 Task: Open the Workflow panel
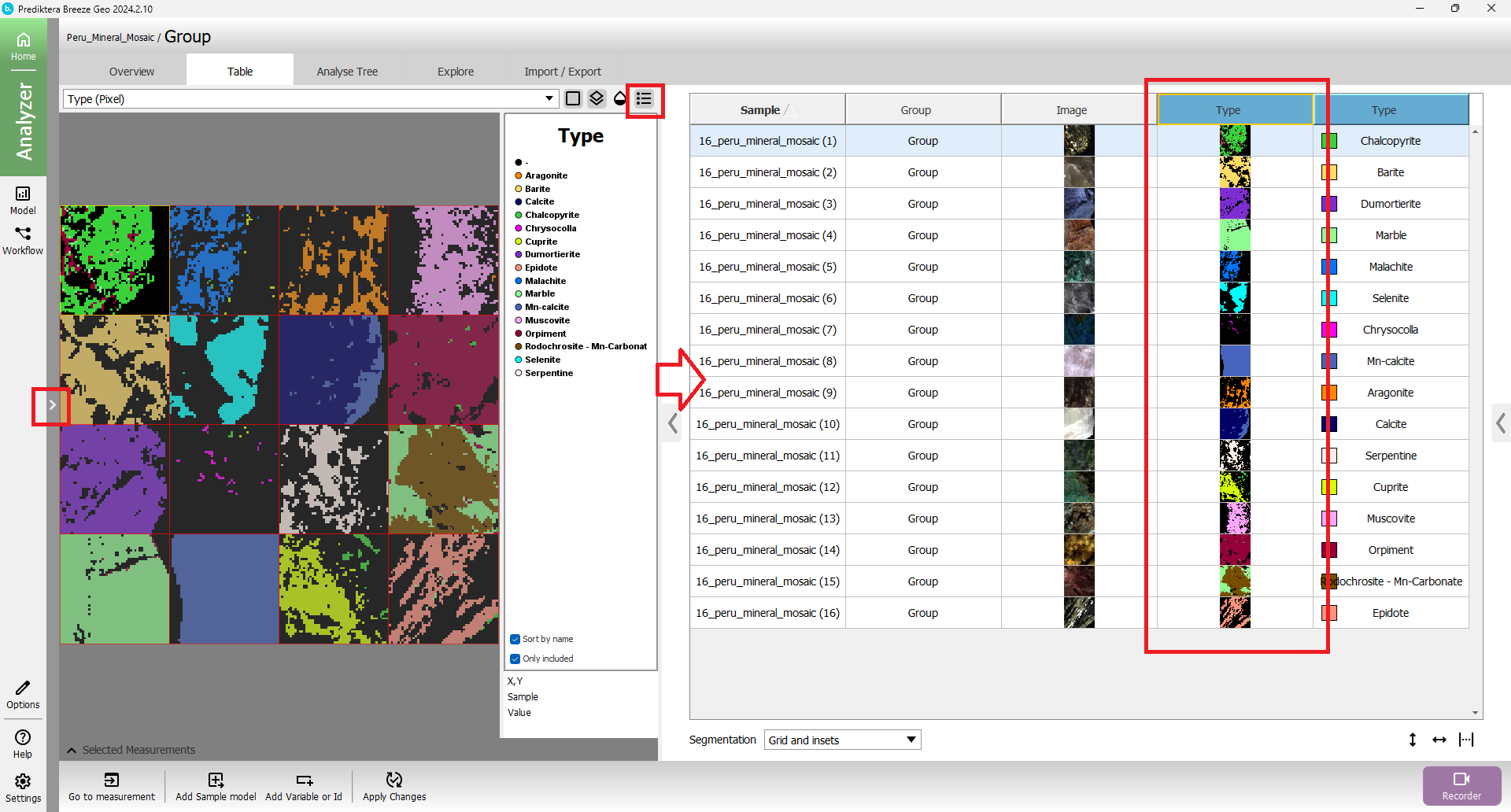coord(23,240)
